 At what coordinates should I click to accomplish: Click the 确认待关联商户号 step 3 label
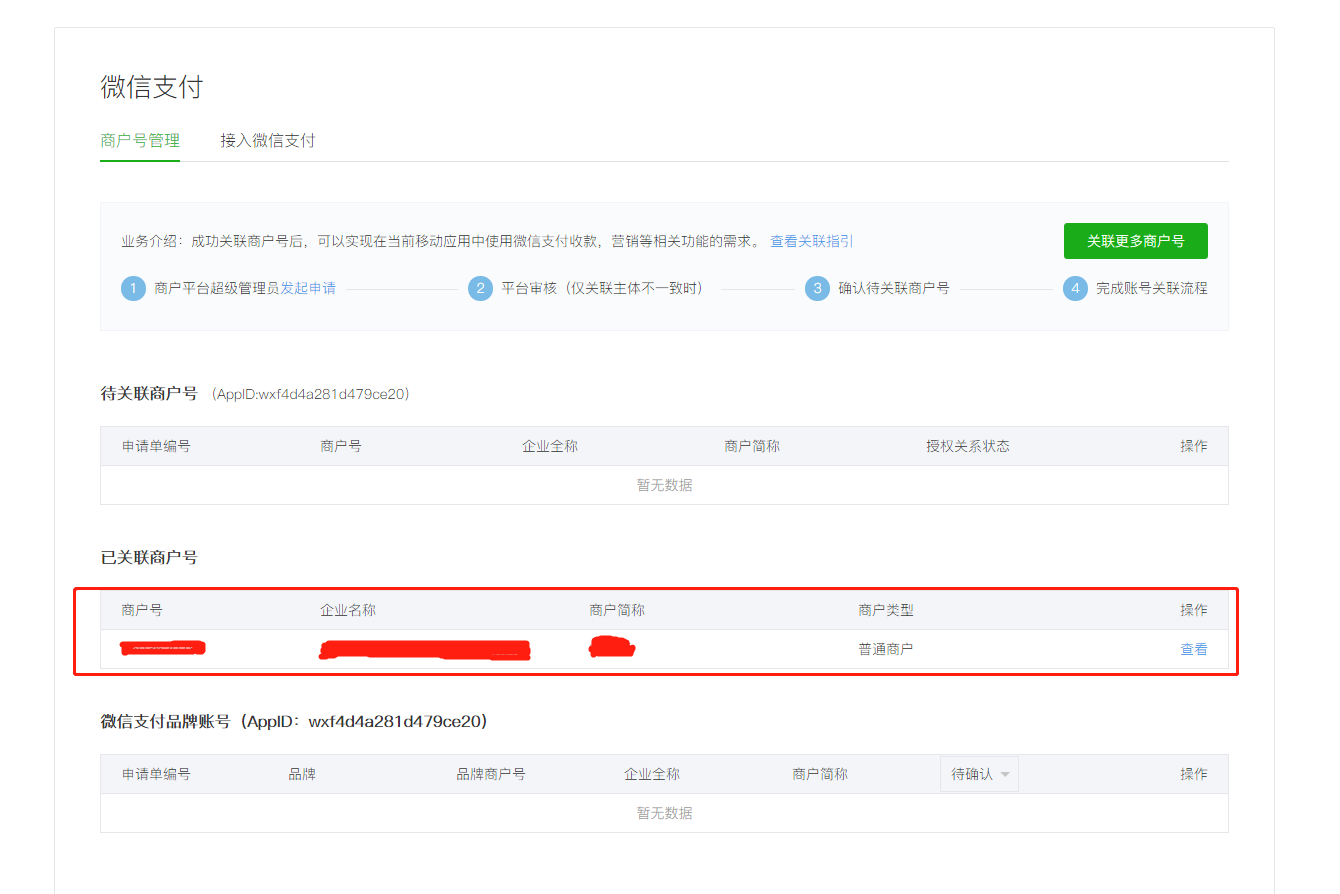pos(894,288)
